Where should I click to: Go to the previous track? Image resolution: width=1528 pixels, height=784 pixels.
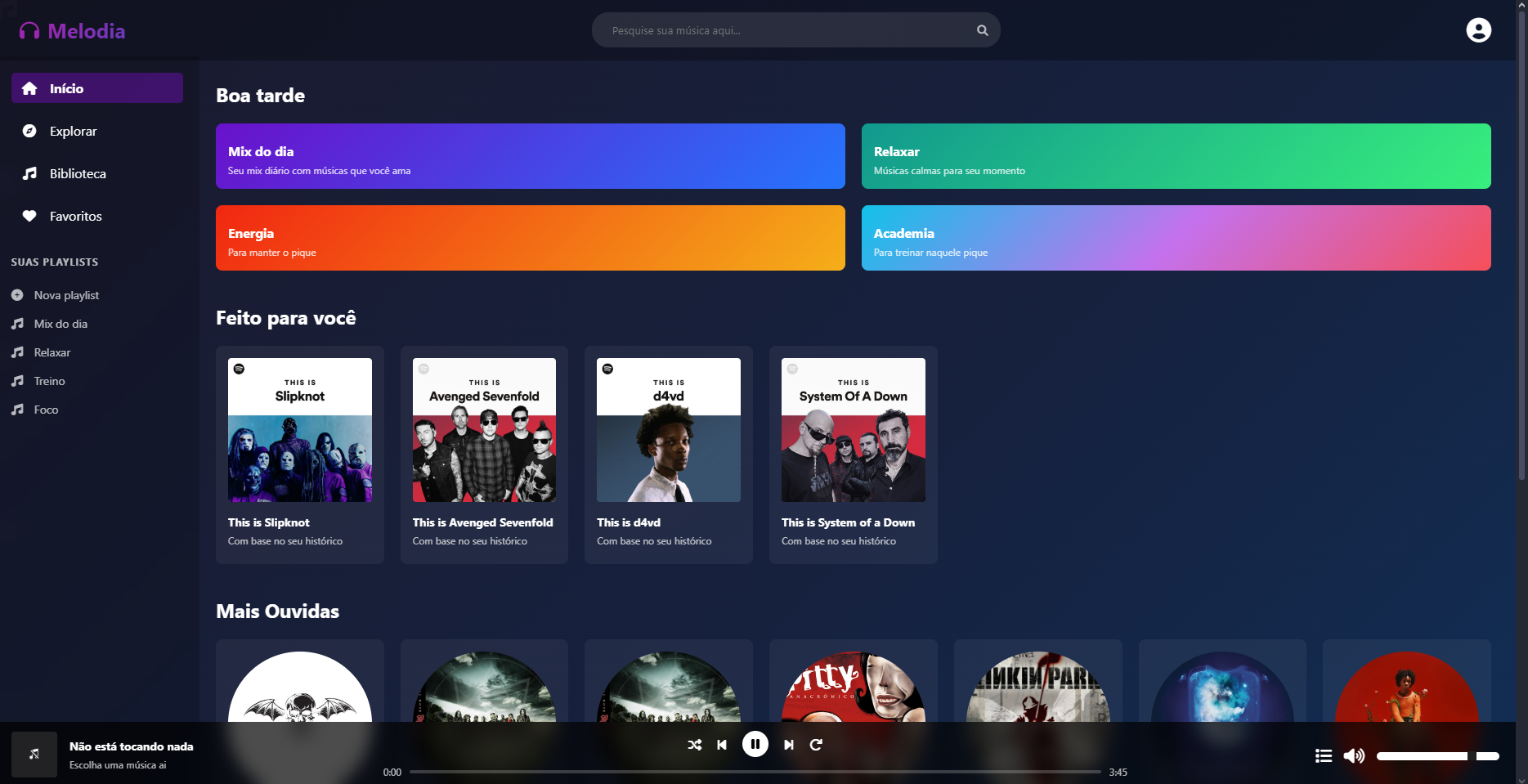(x=722, y=745)
